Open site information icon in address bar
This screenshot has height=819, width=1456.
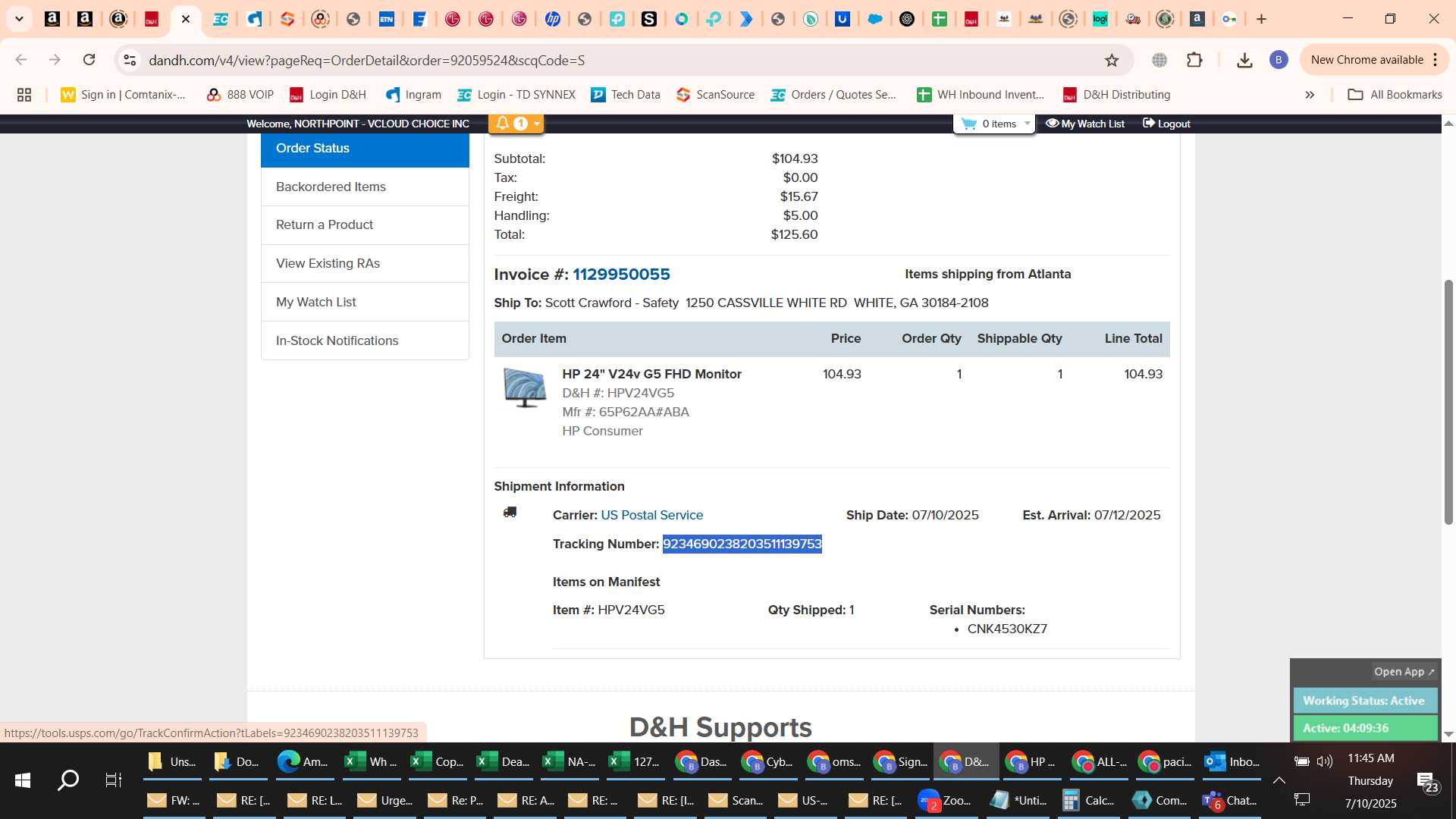[130, 60]
